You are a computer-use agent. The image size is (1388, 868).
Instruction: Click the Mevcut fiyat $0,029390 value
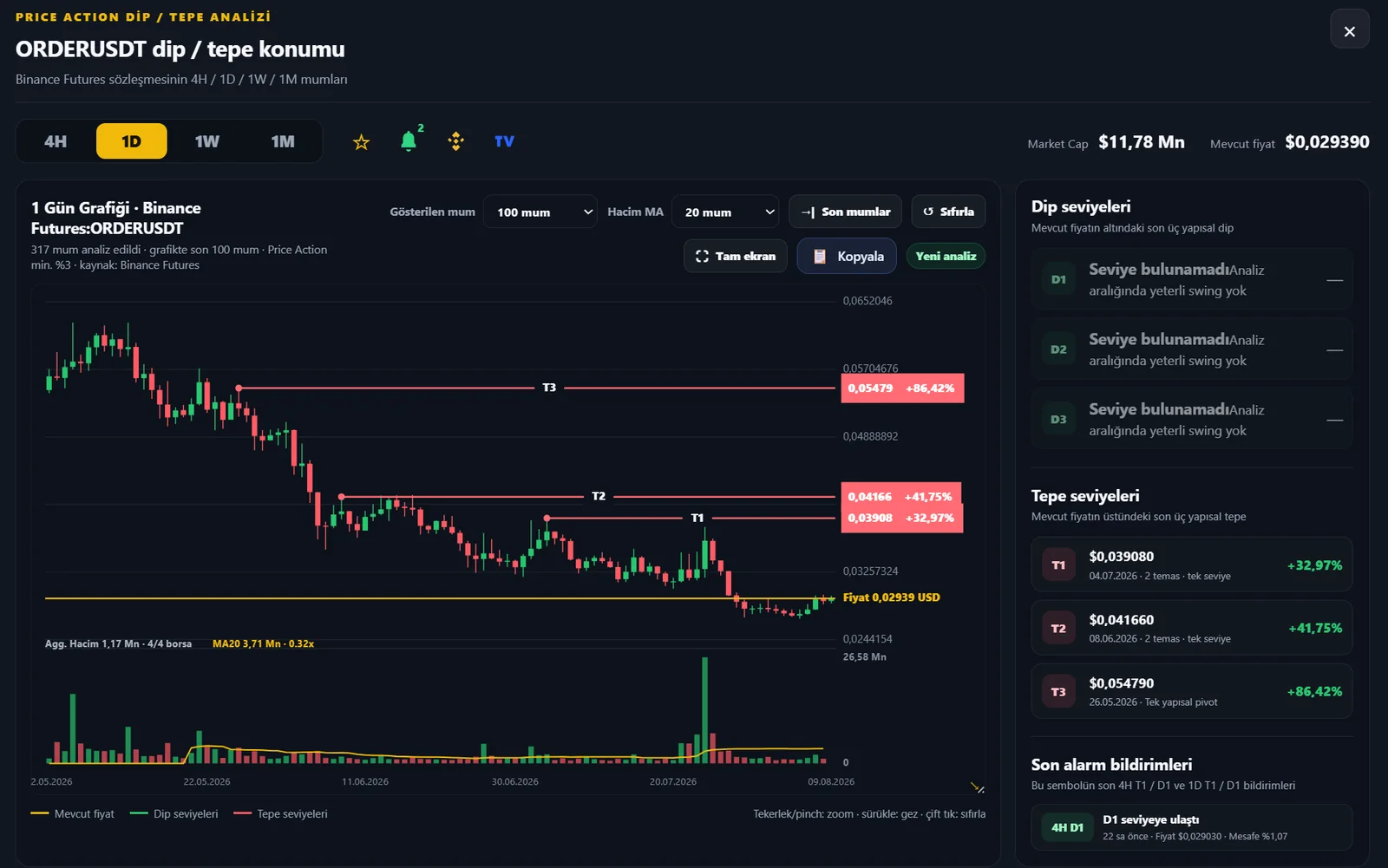1326,142
